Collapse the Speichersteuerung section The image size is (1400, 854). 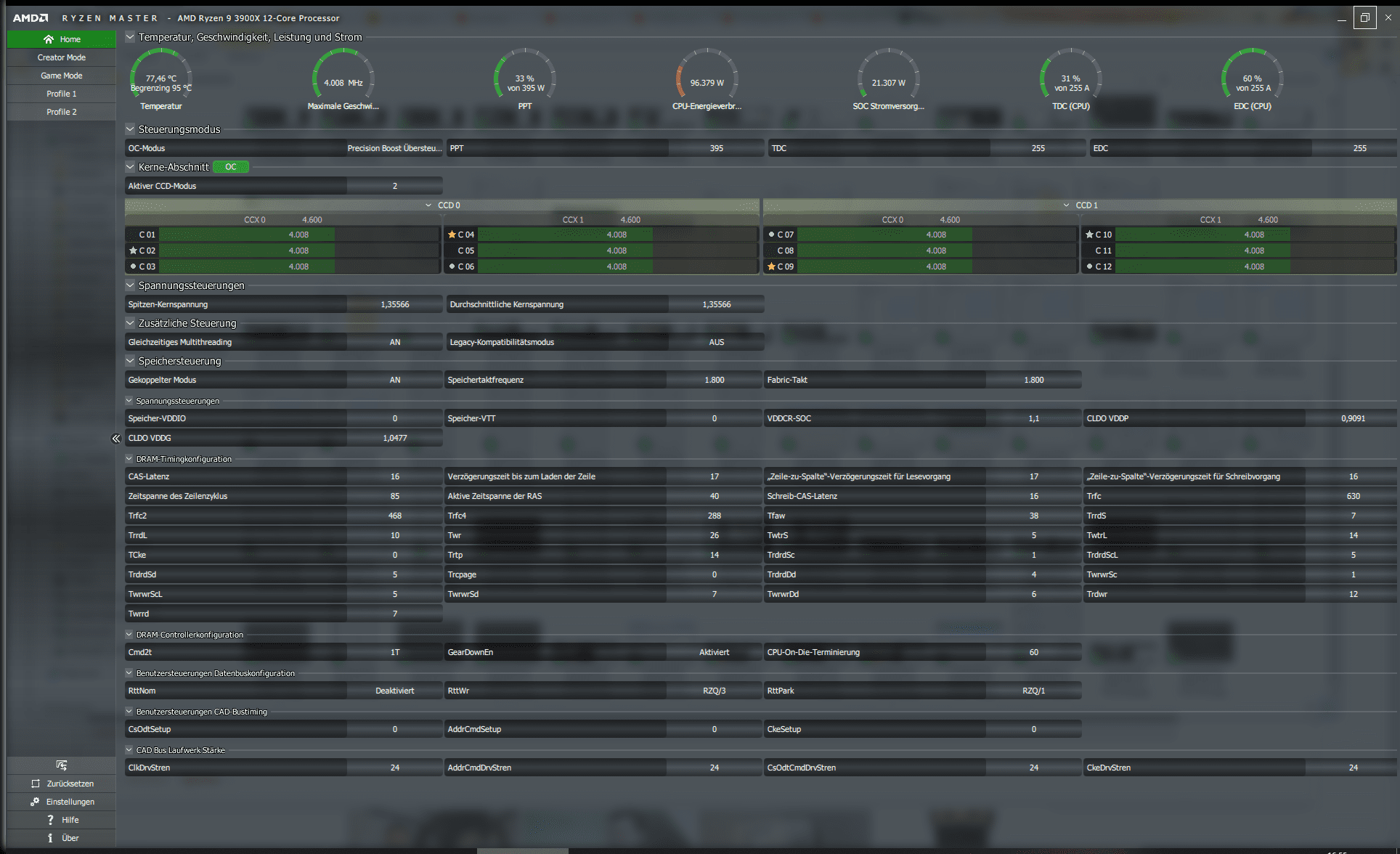(130, 361)
